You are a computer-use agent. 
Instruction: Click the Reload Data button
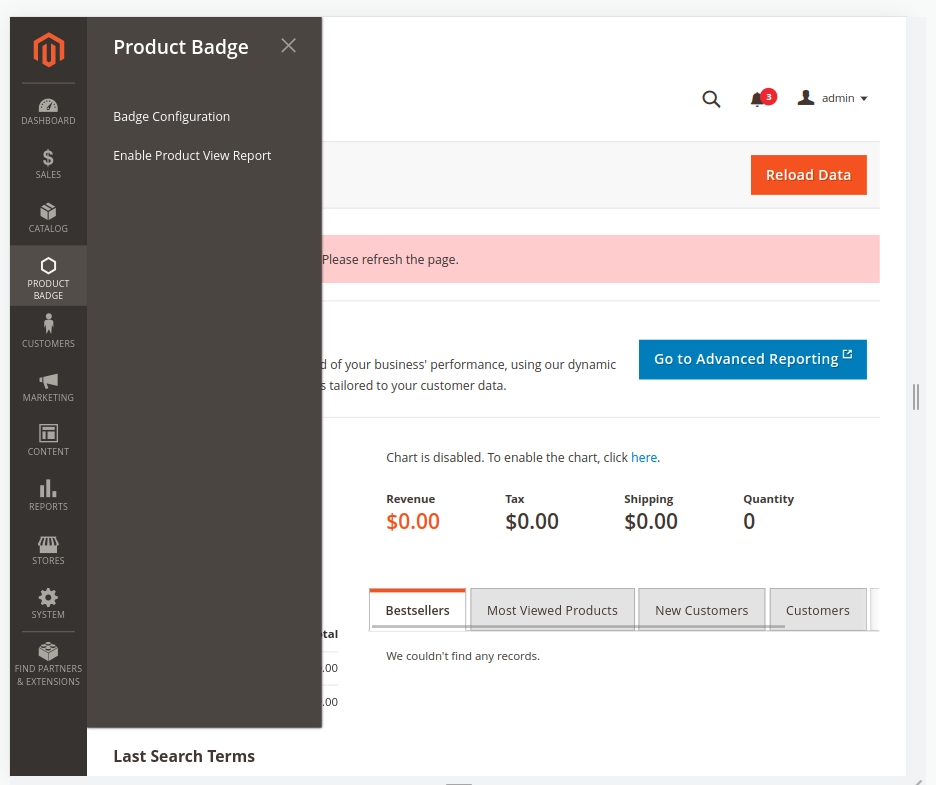pos(808,175)
